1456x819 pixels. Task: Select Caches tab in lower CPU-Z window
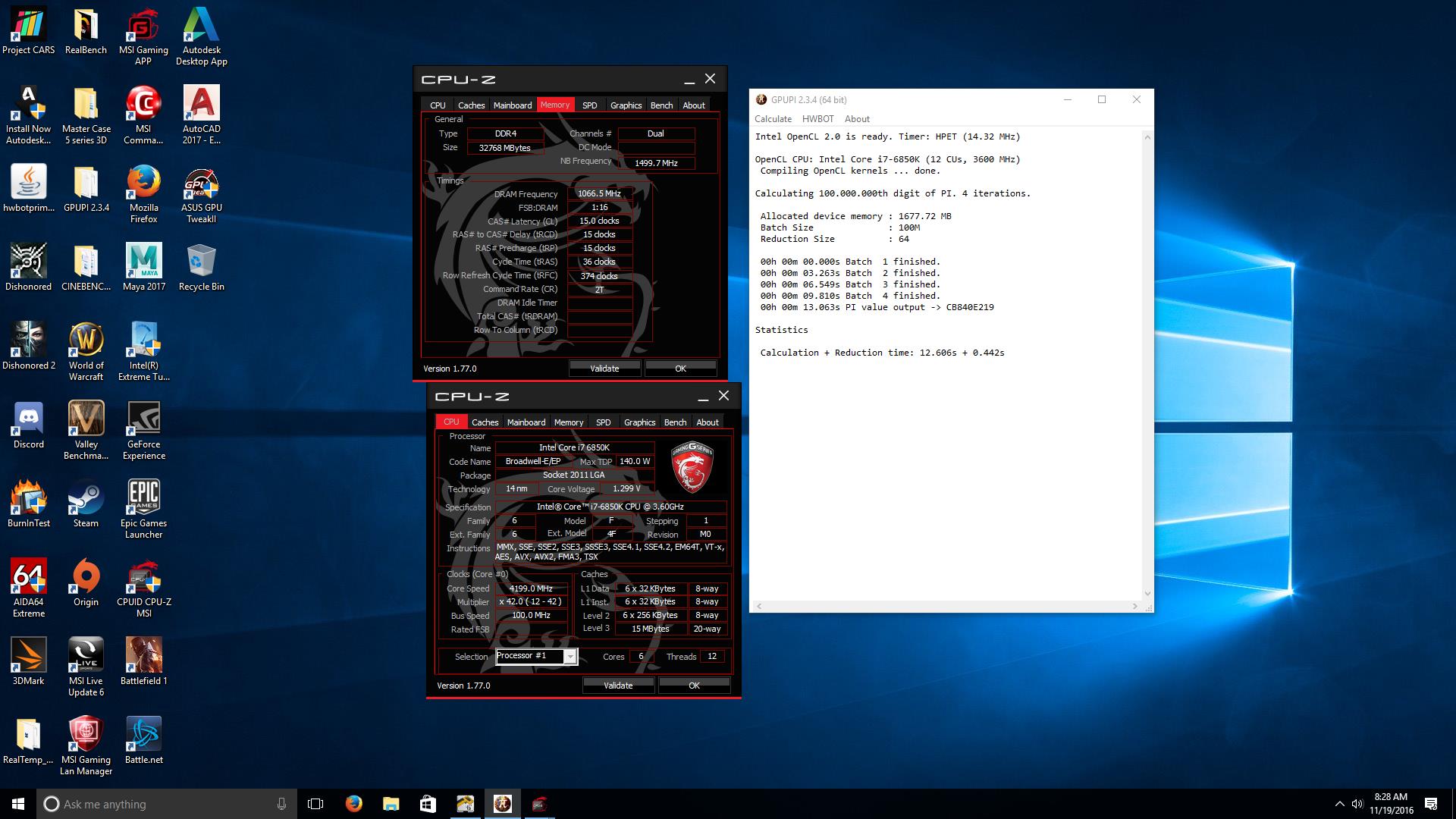click(x=485, y=422)
